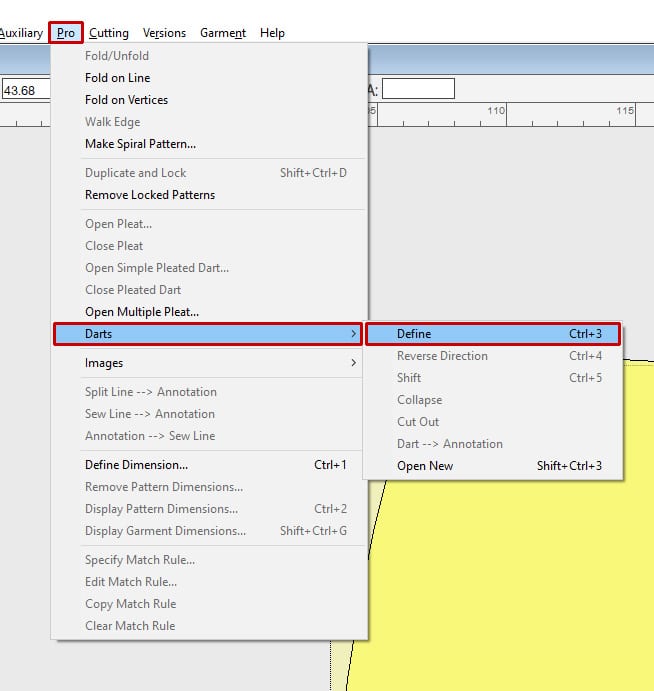Image resolution: width=654 pixels, height=691 pixels.
Task: Open the Versions menu
Action: coord(164,33)
